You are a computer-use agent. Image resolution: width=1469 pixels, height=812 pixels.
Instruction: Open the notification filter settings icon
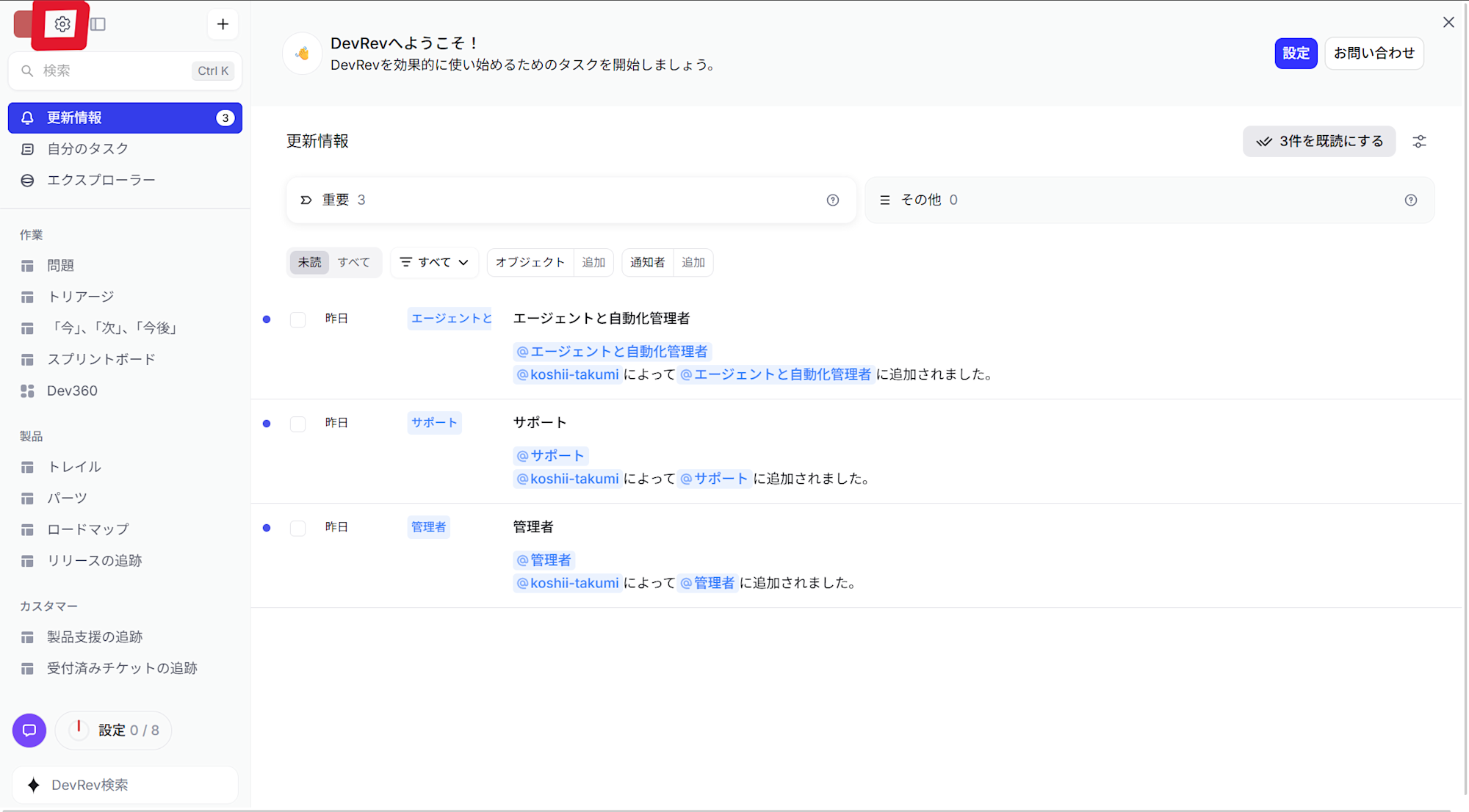point(1419,141)
